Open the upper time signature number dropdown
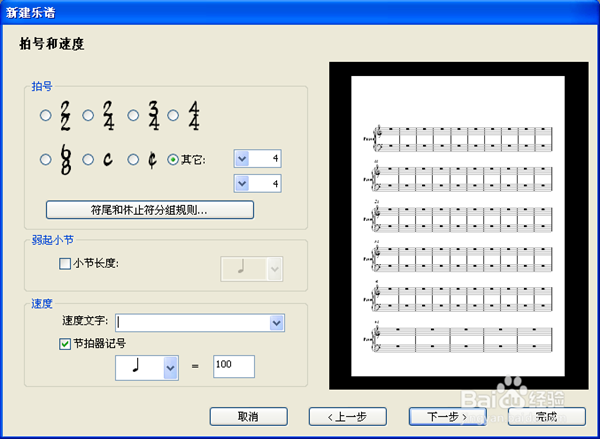This screenshot has height=439, width=600. click(x=242, y=158)
